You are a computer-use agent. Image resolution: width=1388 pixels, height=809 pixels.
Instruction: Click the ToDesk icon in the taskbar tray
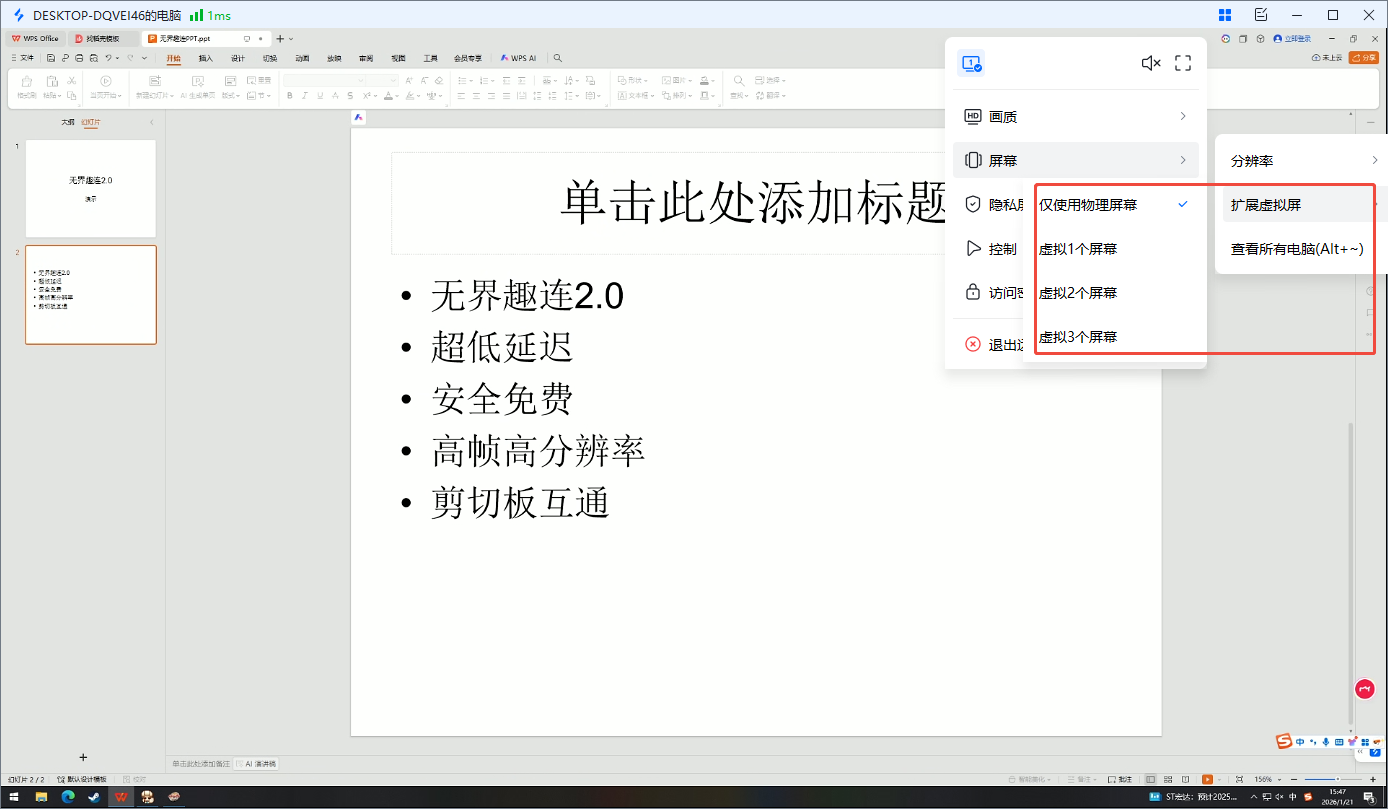pos(1266,798)
